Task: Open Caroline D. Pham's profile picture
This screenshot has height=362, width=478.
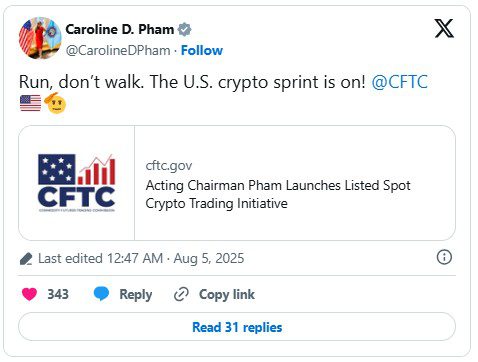Action: pyautogui.click(x=40, y=38)
